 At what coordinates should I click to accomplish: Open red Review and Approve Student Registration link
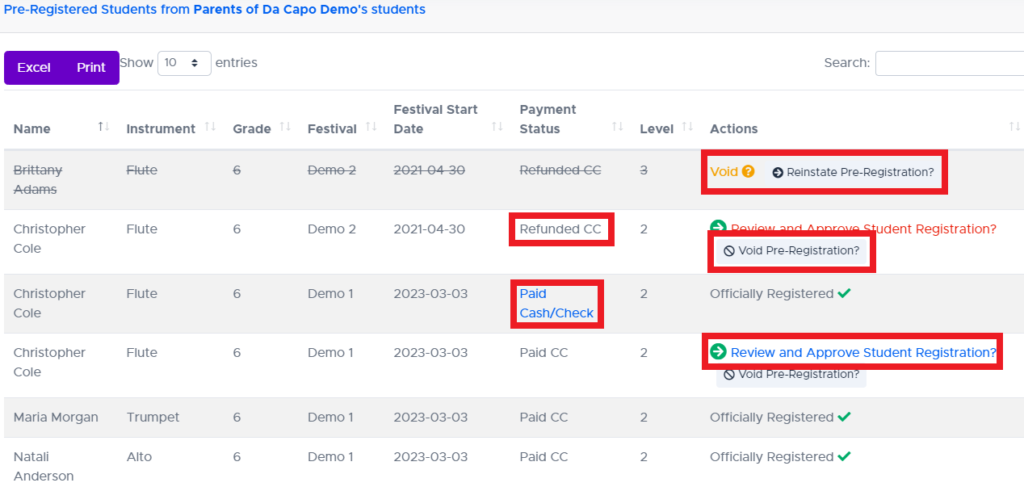(x=863, y=229)
